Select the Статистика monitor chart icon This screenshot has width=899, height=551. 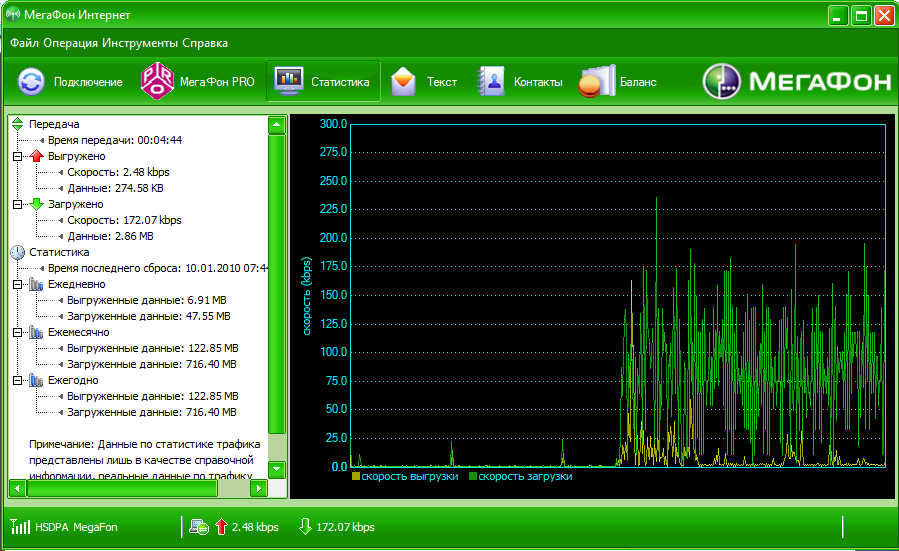(288, 81)
